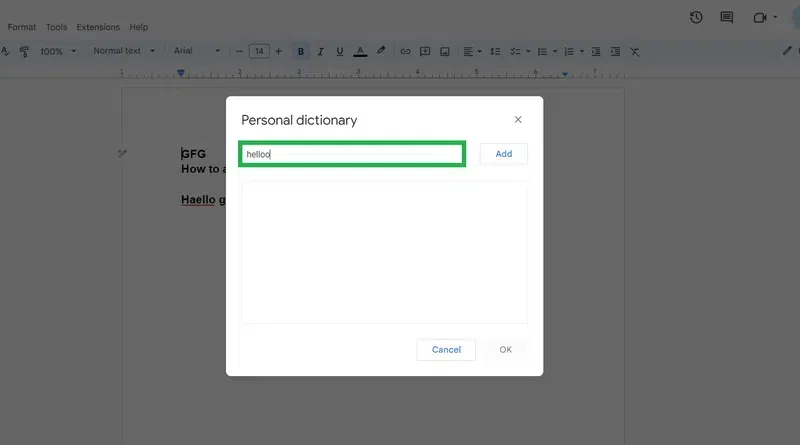Open the text color picker

click(x=360, y=51)
